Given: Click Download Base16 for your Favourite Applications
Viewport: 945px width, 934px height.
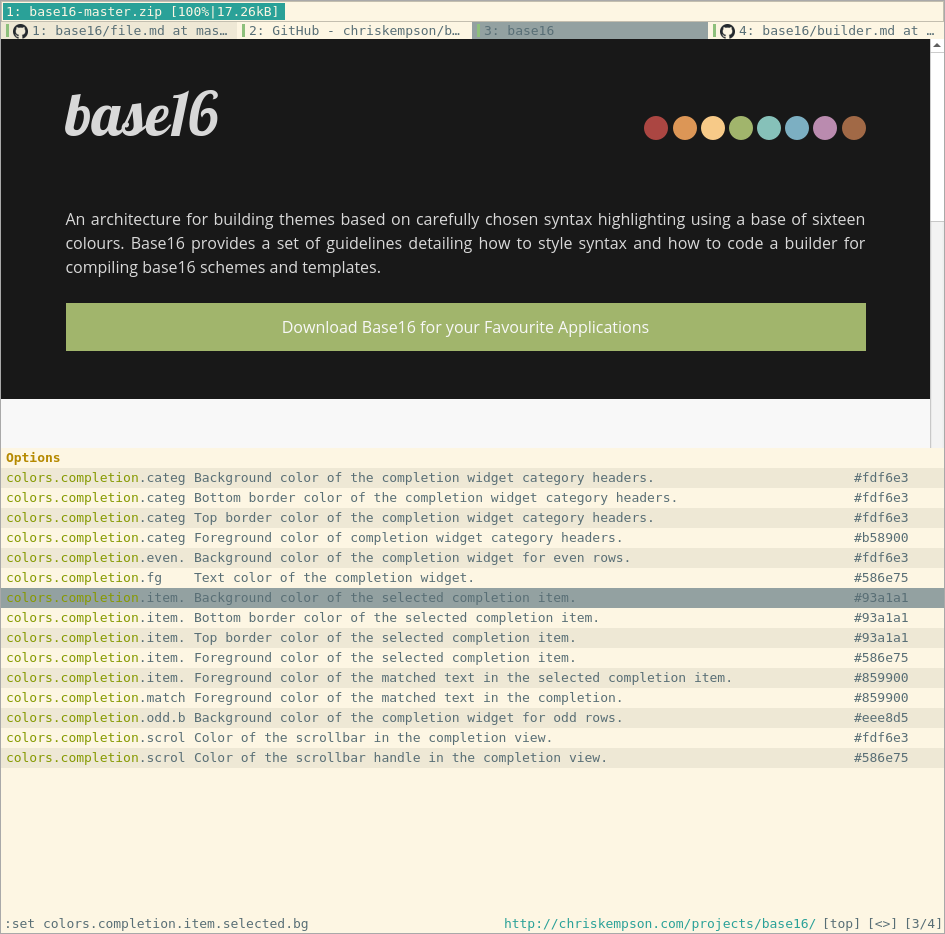Looking at the screenshot, I should coord(466,327).
